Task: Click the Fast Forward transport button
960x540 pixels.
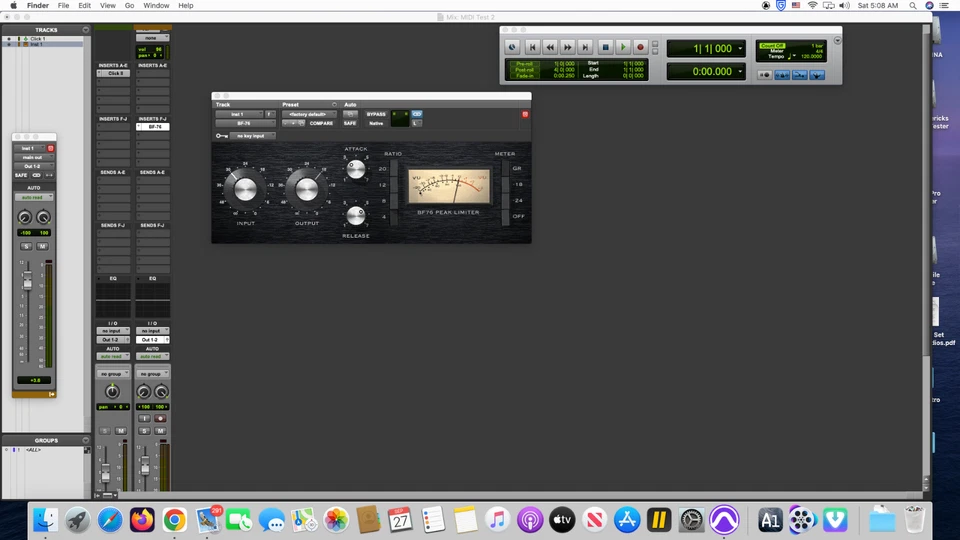Action: pos(568,47)
